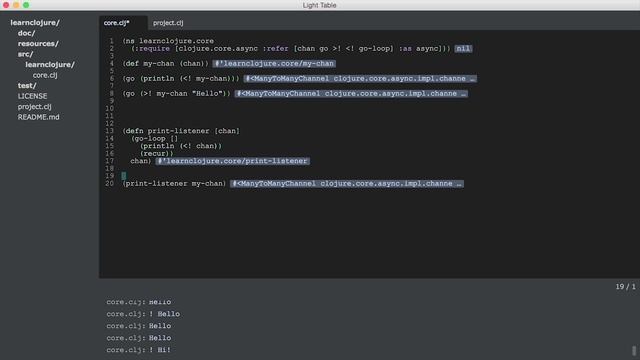This screenshot has width=640, height=360.
Task: Click the console output "core.clj: ! Hi!"
Action: pyautogui.click(x=139, y=350)
